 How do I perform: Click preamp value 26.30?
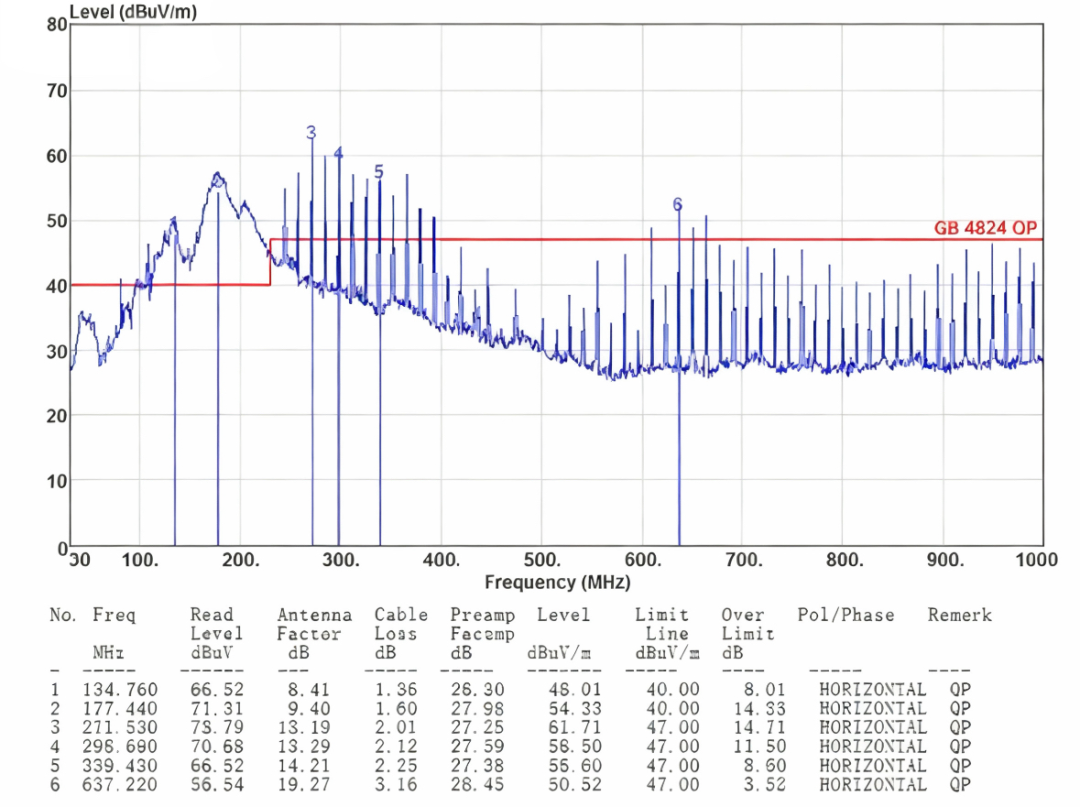[477, 690]
